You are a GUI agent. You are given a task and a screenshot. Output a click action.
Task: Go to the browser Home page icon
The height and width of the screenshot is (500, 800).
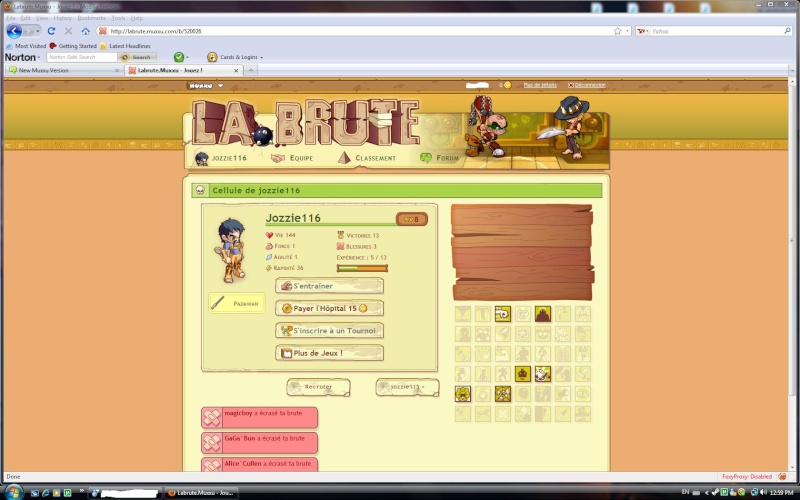tap(85, 31)
